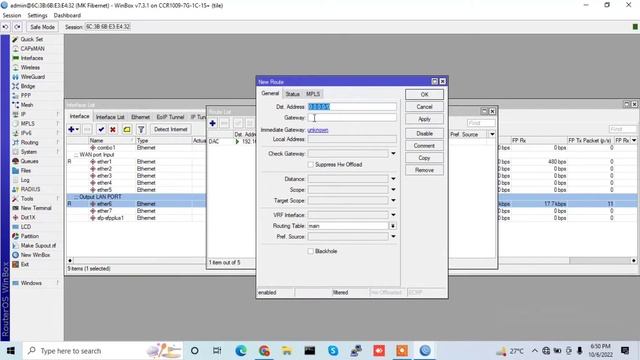
Task: Open Quick Set in sidebar
Action: pyautogui.click(x=31, y=39)
